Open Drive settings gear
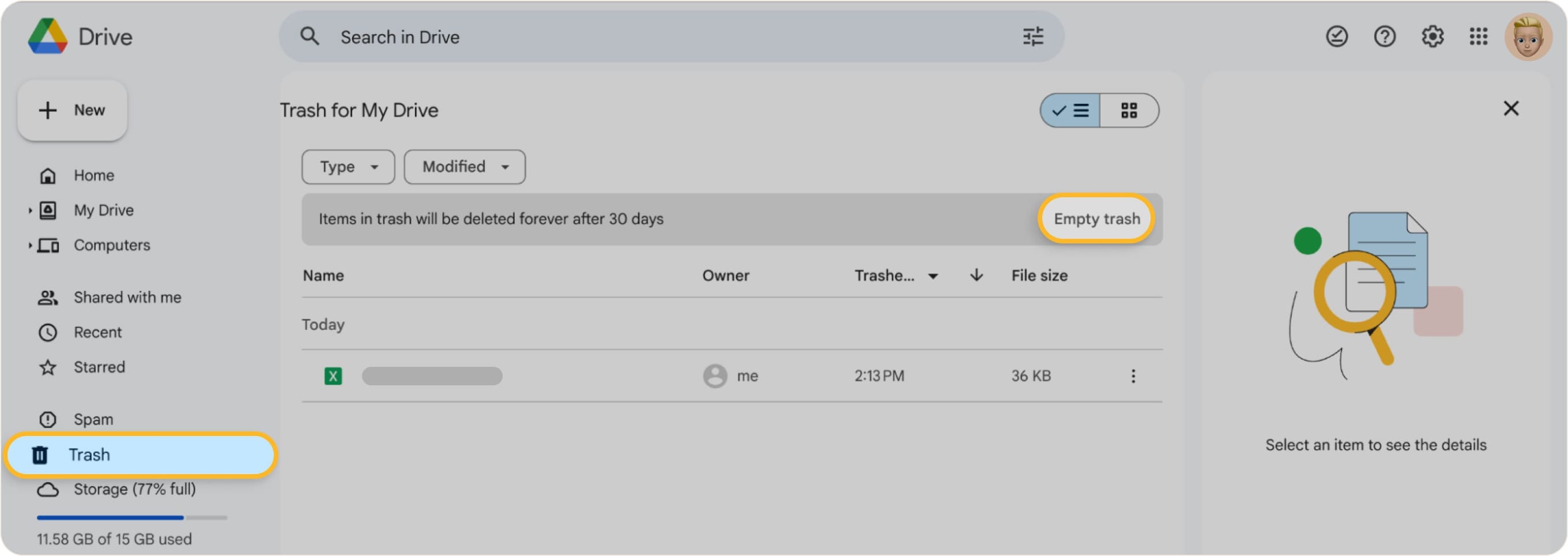This screenshot has width=1568, height=556. (1433, 36)
